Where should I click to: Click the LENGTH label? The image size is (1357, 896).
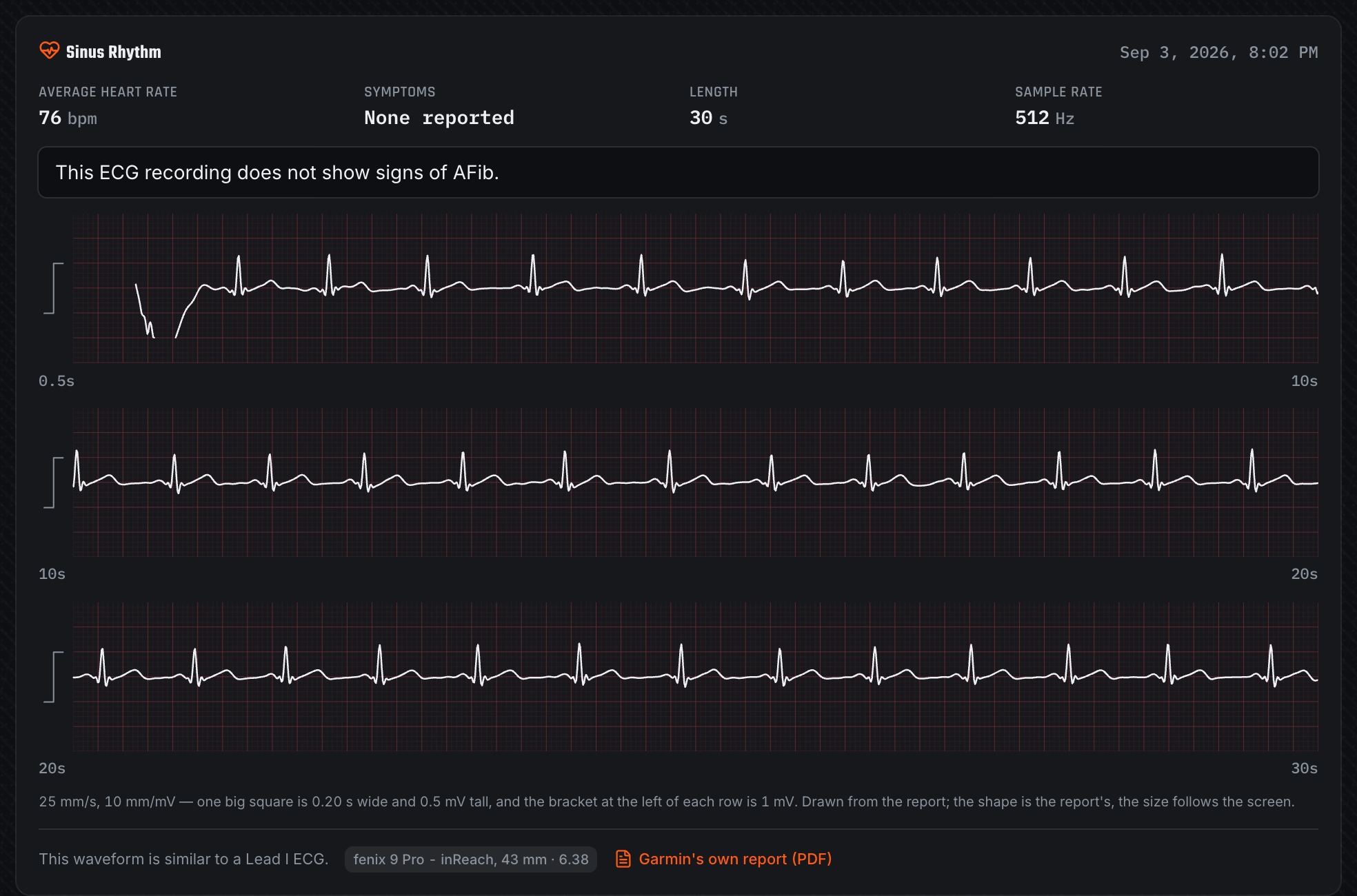point(714,92)
